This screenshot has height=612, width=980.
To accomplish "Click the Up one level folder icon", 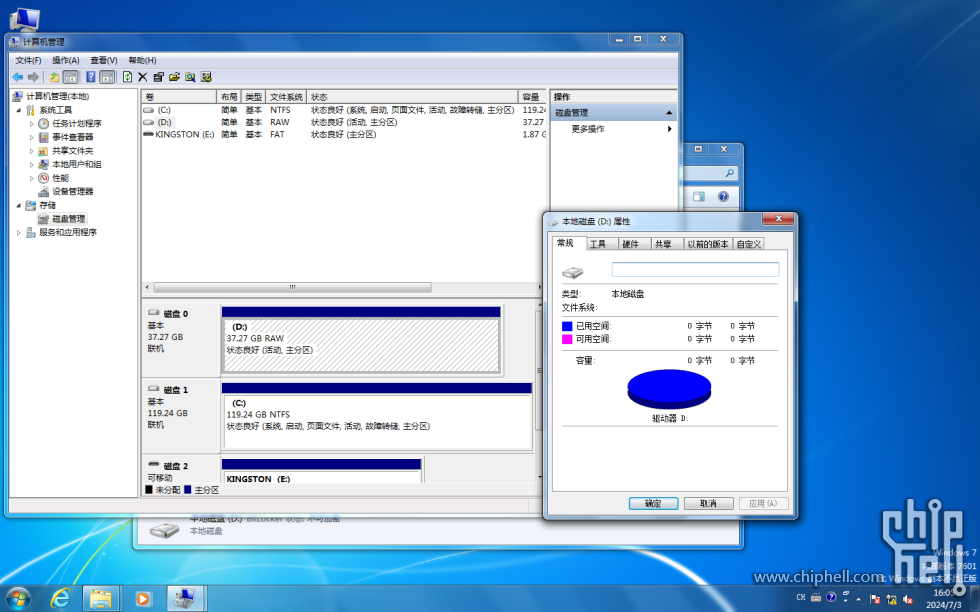I will coord(54,77).
